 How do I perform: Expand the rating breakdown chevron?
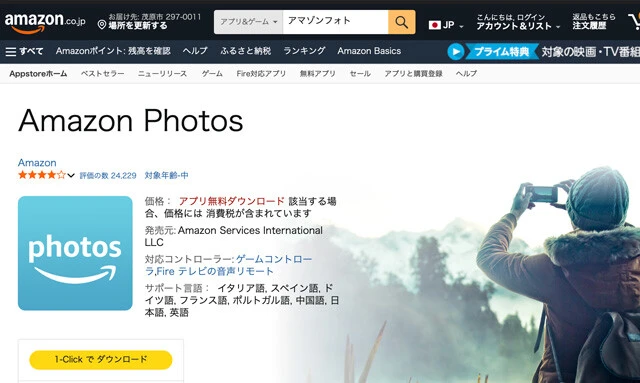pyautogui.click(x=71, y=176)
